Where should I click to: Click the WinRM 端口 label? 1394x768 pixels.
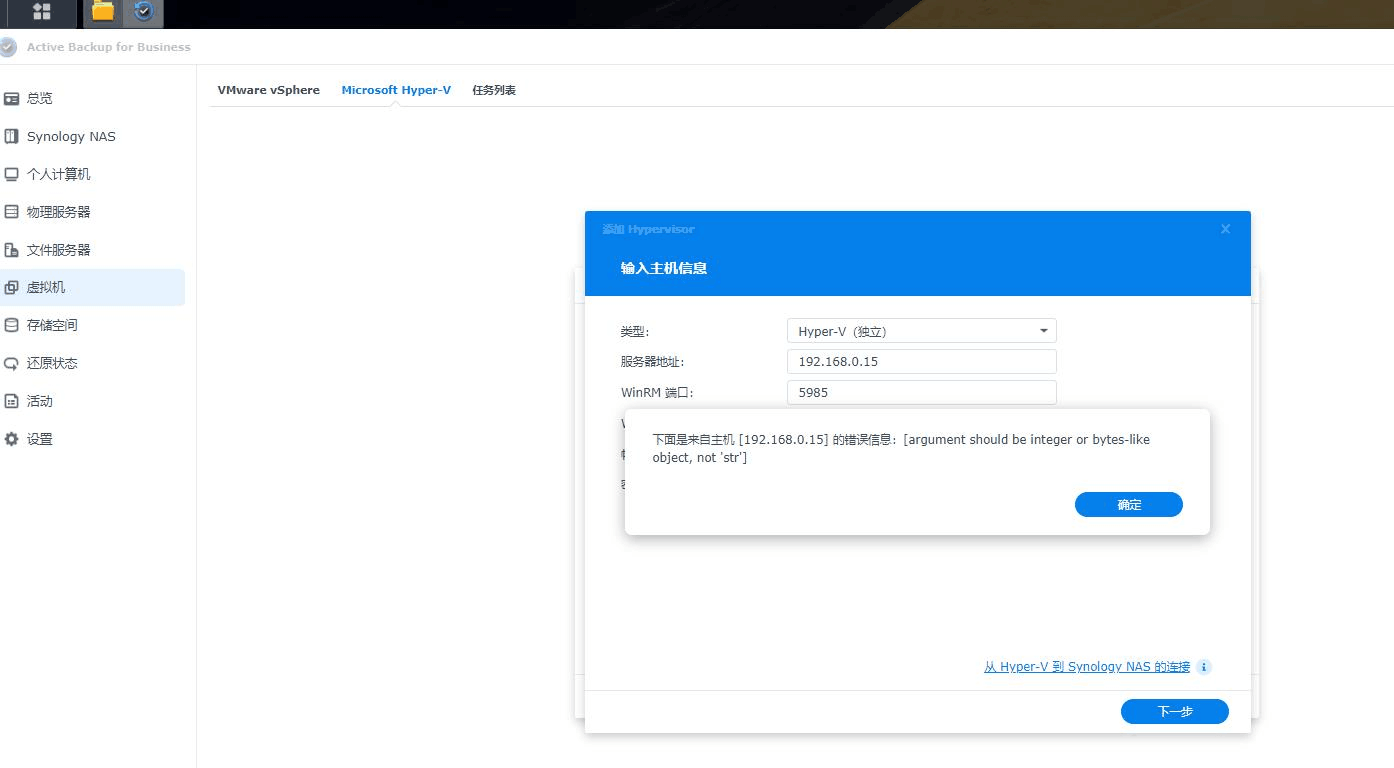point(657,393)
